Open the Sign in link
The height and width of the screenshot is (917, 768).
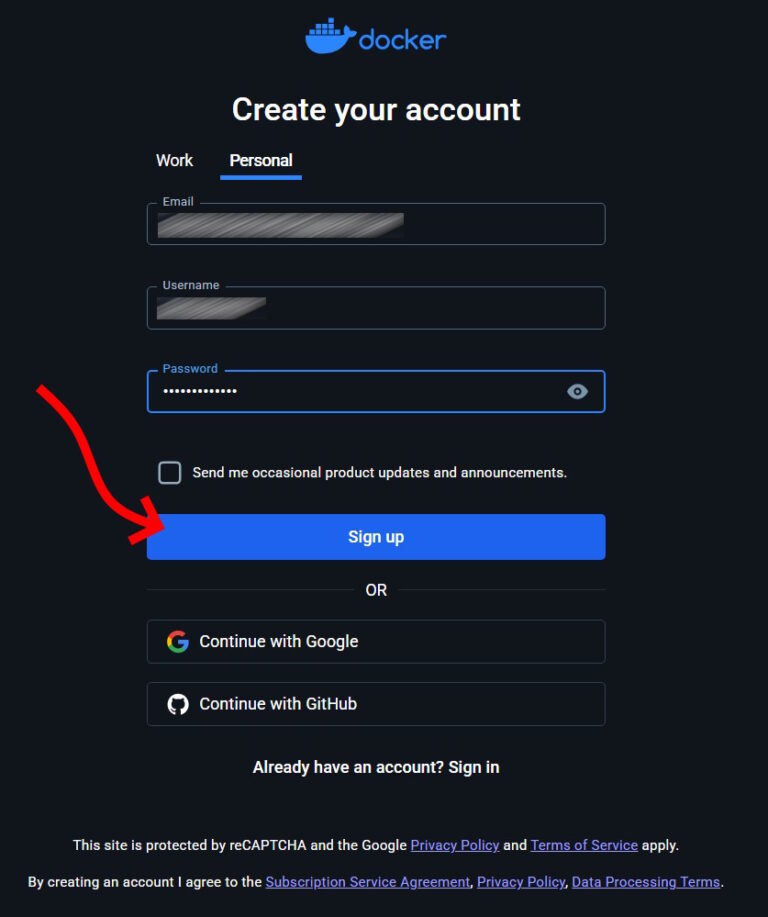[474, 767]
